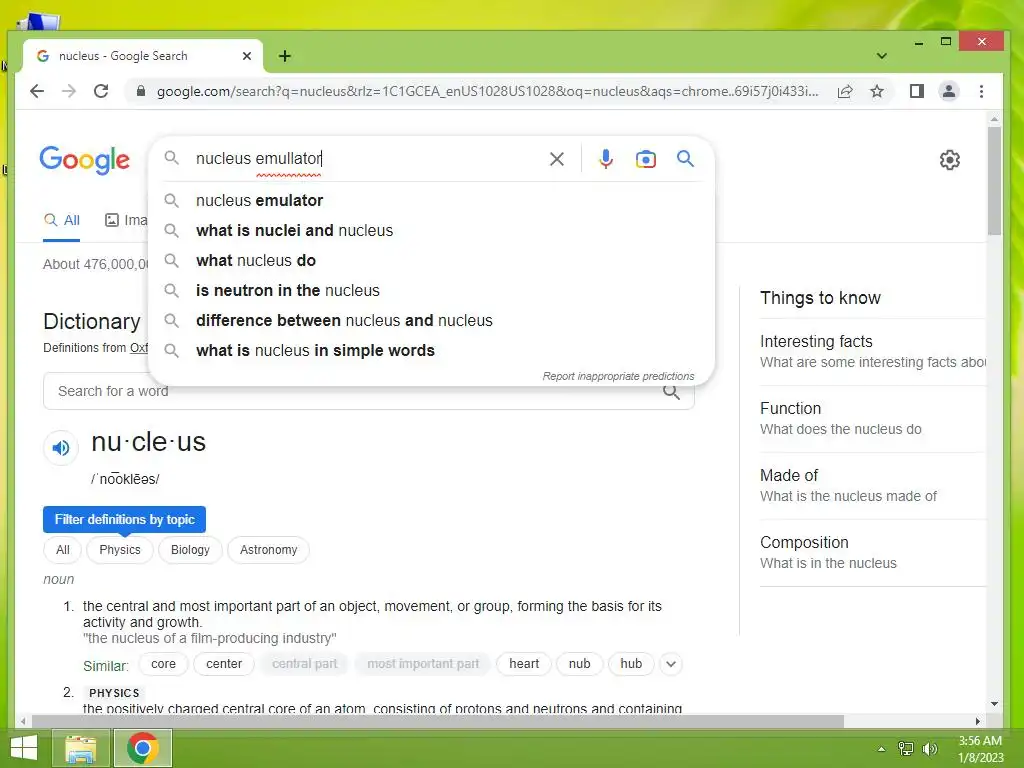The height and width of the screenshot is (768, 1024).
Task: Click the address bar URL
Action: [x=487, y=91]
